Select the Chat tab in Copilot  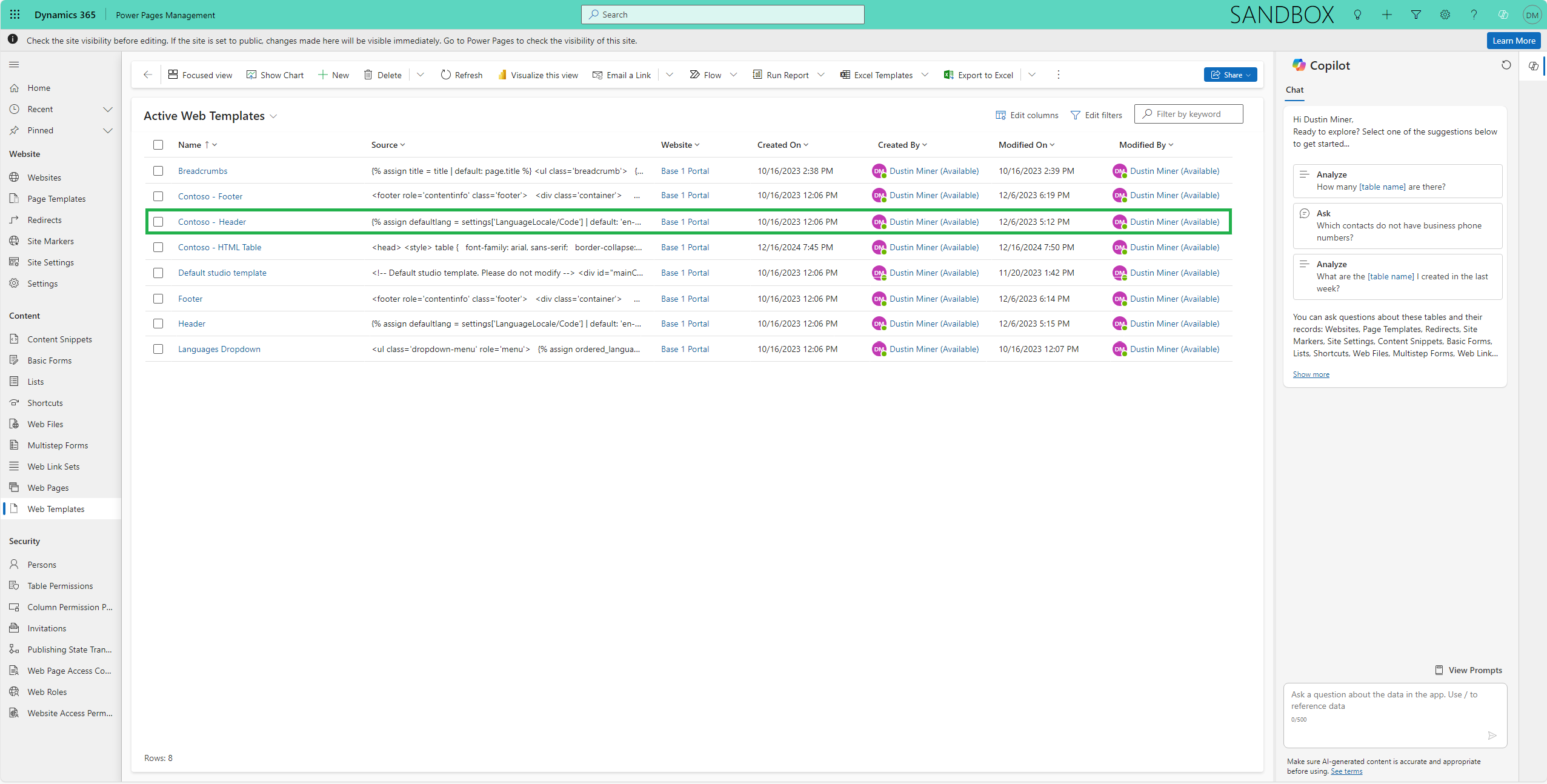[1294, 90]
